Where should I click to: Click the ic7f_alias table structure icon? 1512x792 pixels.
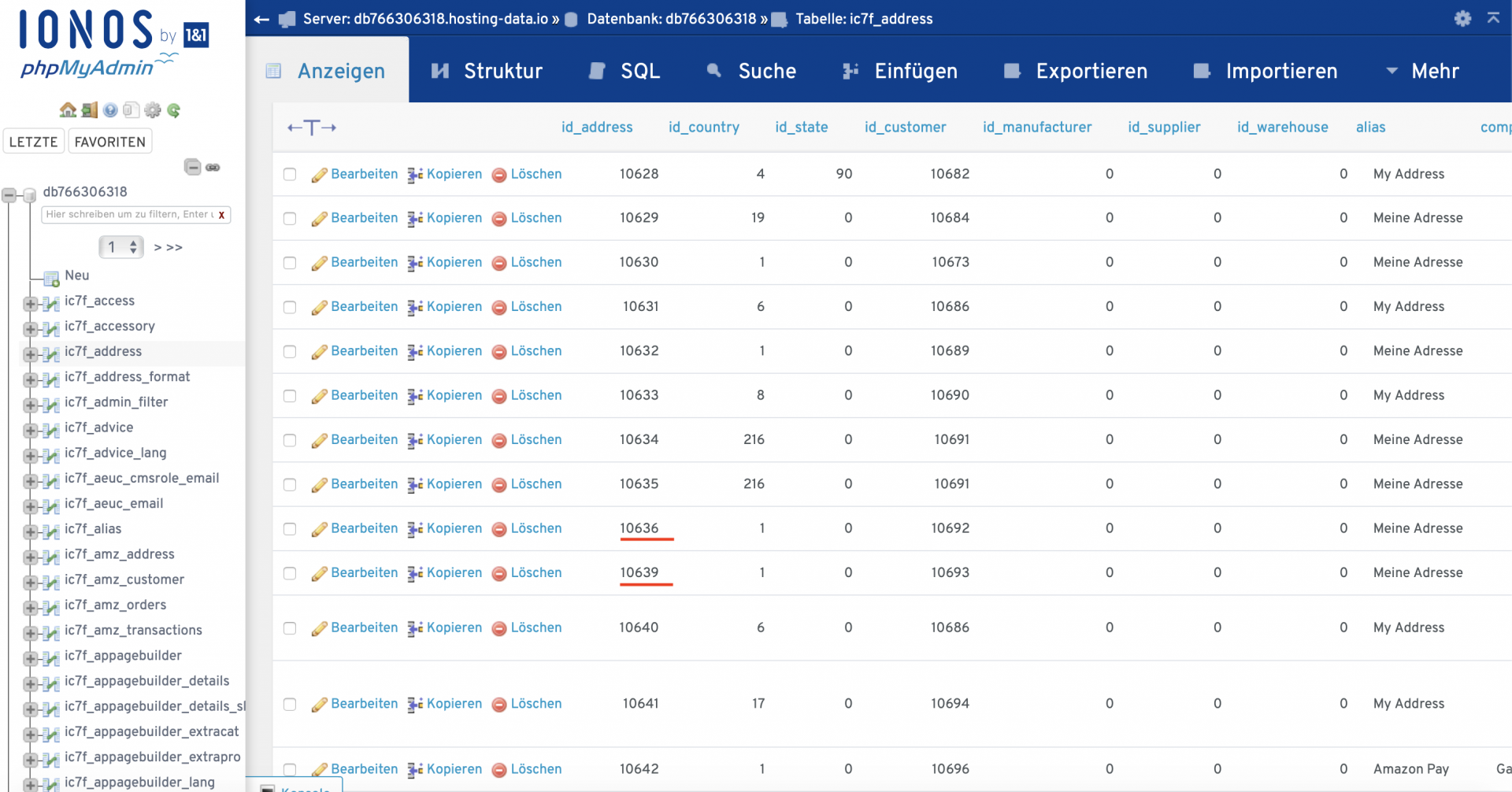coord(51,531)
